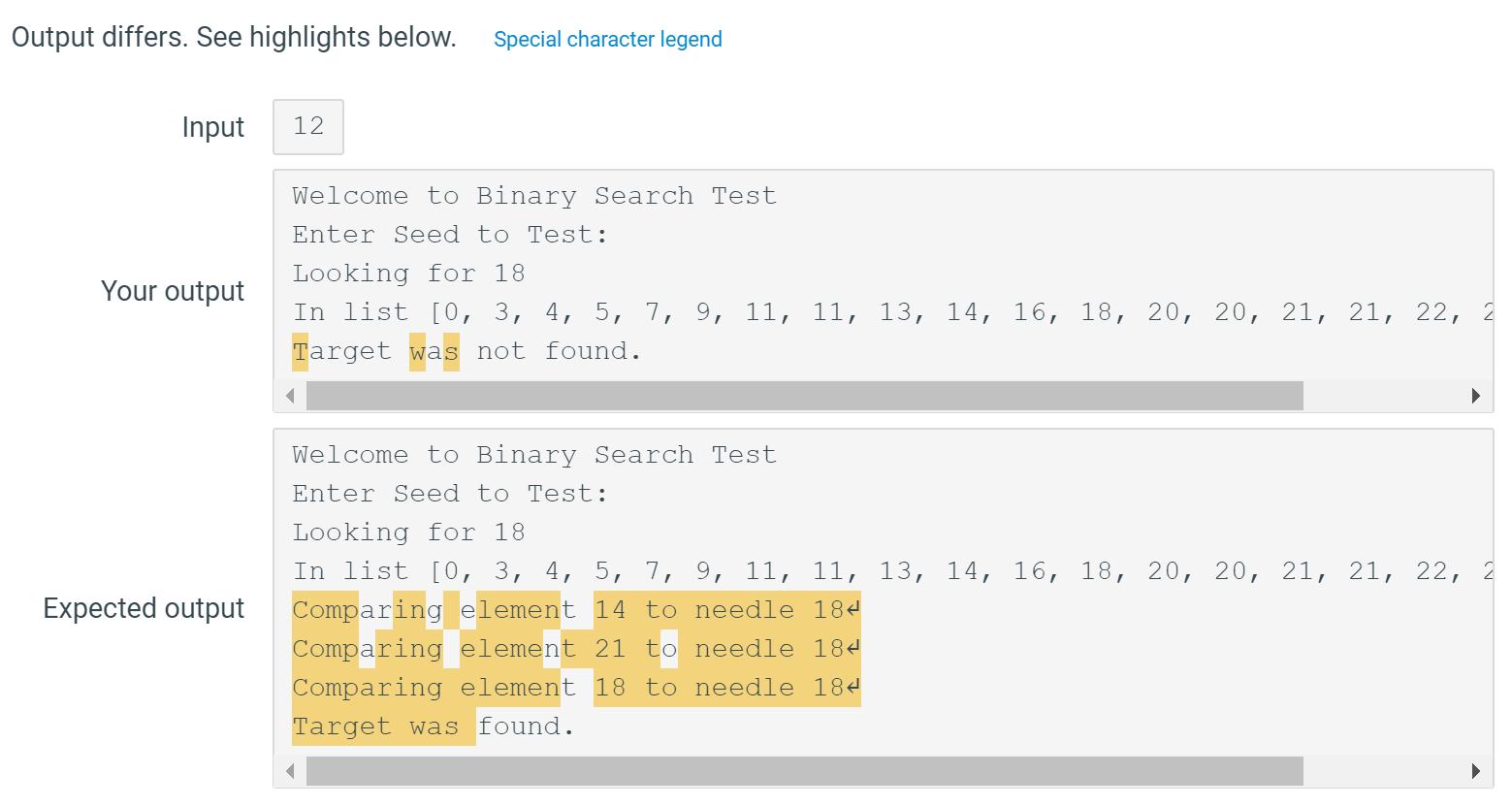Click the right scroll arrow of Expected output pane

(x=1476, y=773)
